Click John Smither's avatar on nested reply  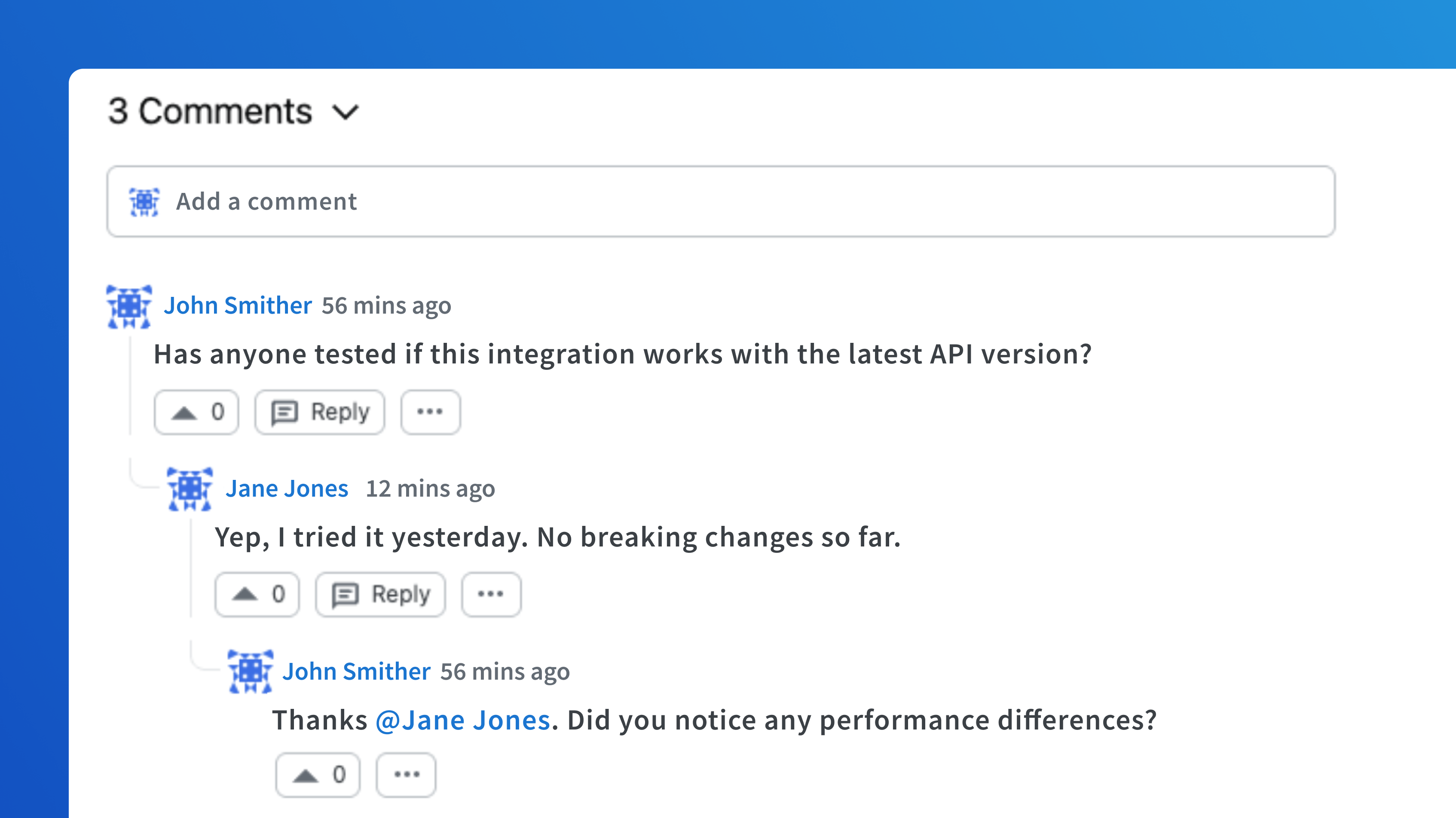tap(251, 671)
